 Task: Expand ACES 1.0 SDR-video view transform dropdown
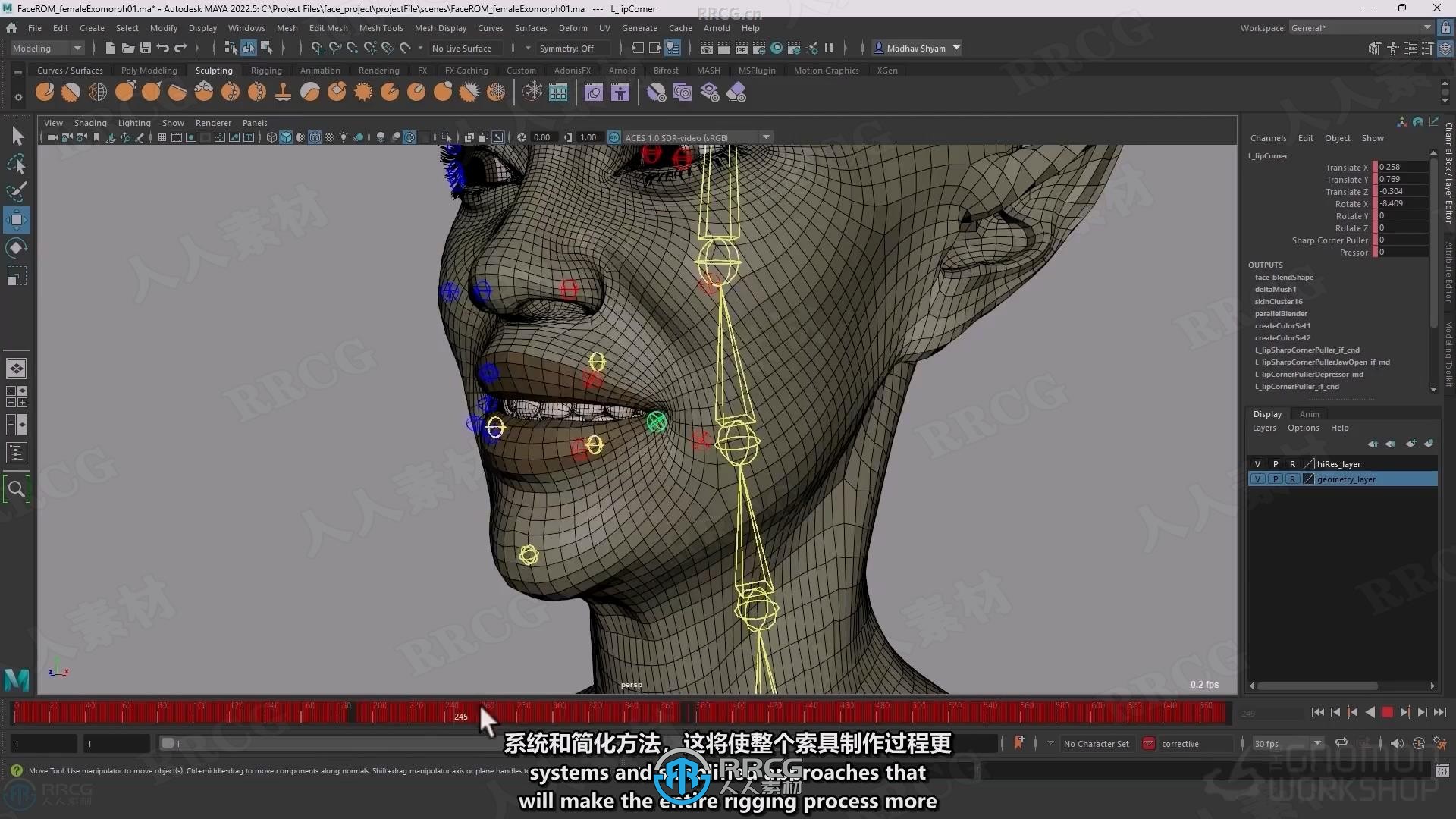click(698, 137)
